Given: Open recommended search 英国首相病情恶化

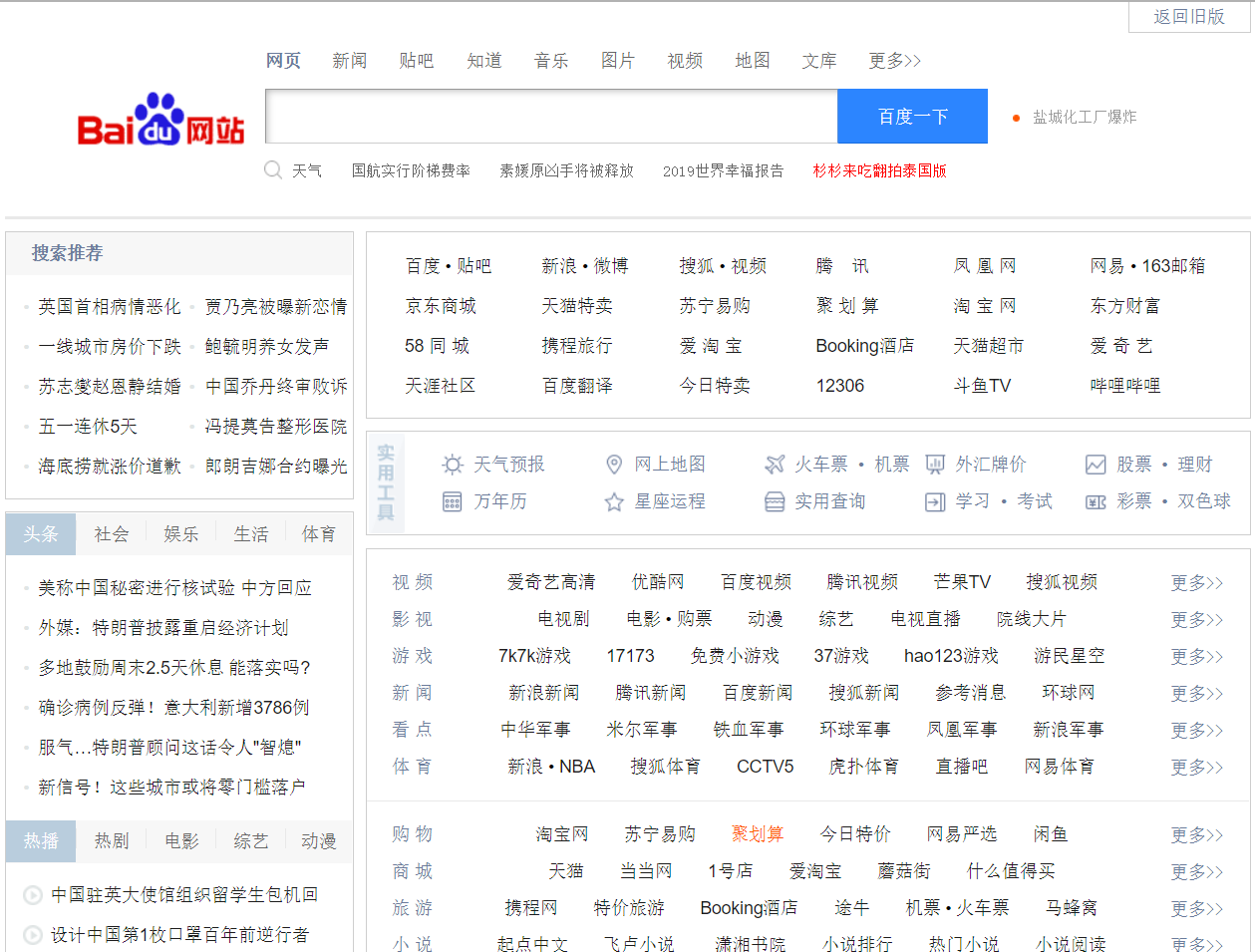Looking at the screenshot, I should tap(110, 307).
